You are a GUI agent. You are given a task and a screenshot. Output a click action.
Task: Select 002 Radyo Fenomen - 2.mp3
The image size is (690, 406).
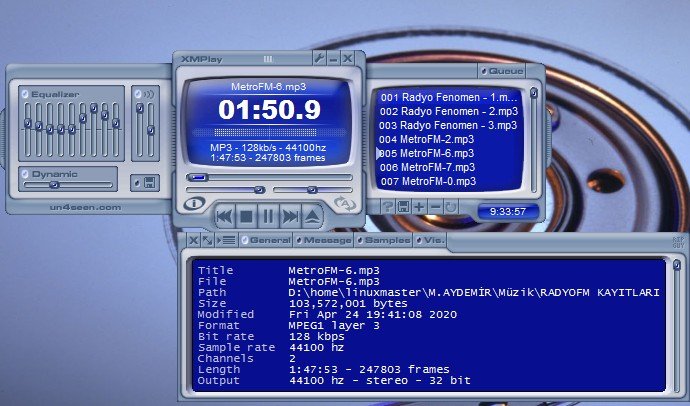[x=449, y=111]
